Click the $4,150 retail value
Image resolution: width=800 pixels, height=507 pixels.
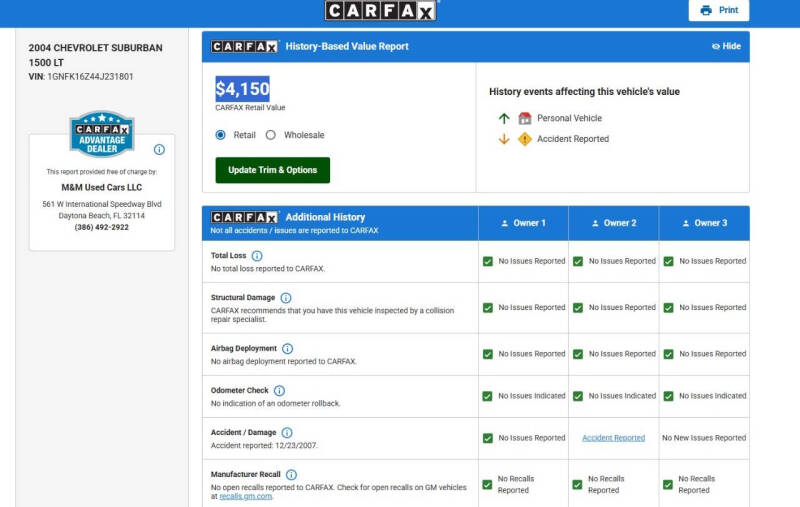coord(242,89)
